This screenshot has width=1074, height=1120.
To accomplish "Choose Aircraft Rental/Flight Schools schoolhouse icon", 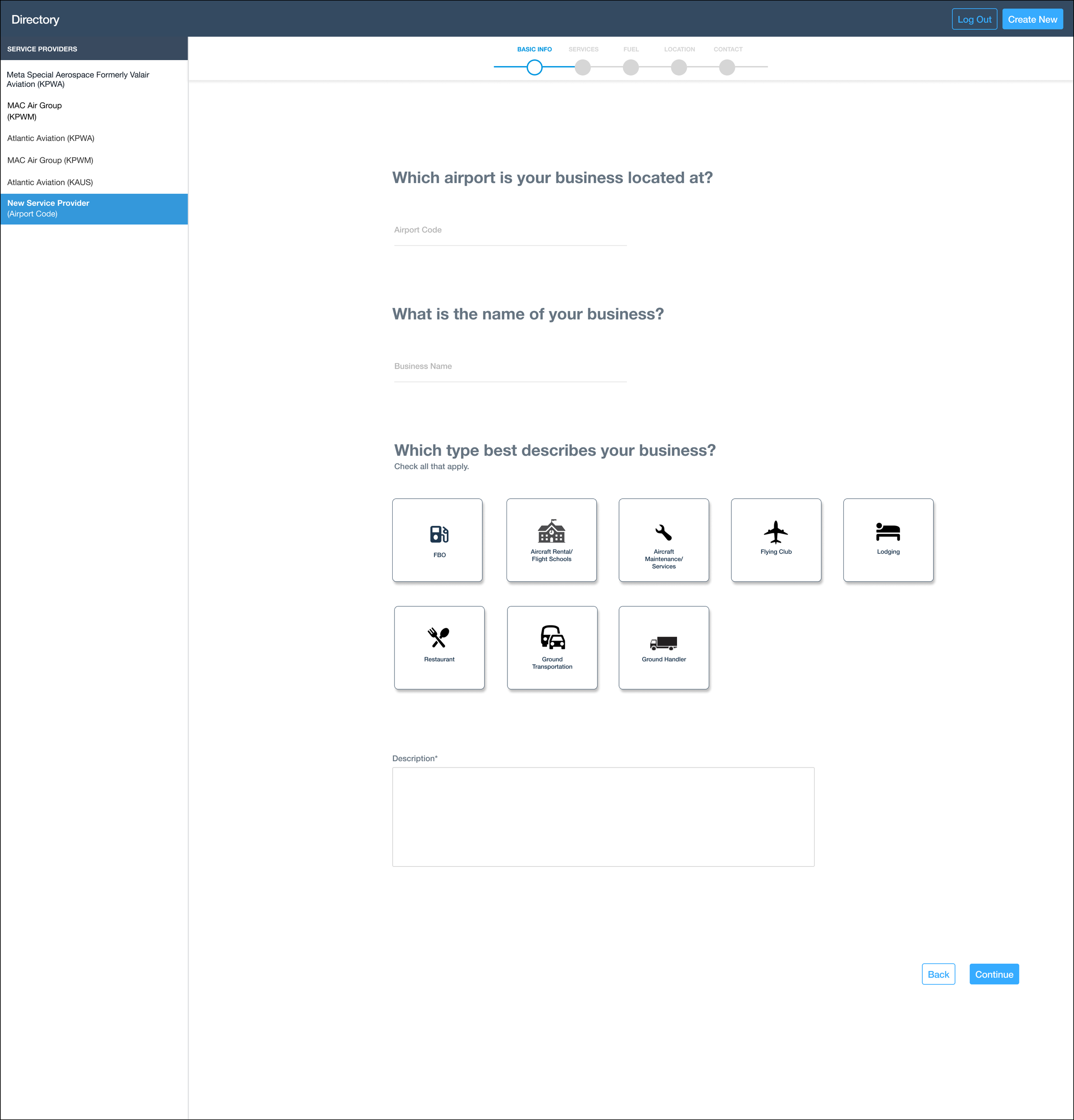I will click(551, 531).
